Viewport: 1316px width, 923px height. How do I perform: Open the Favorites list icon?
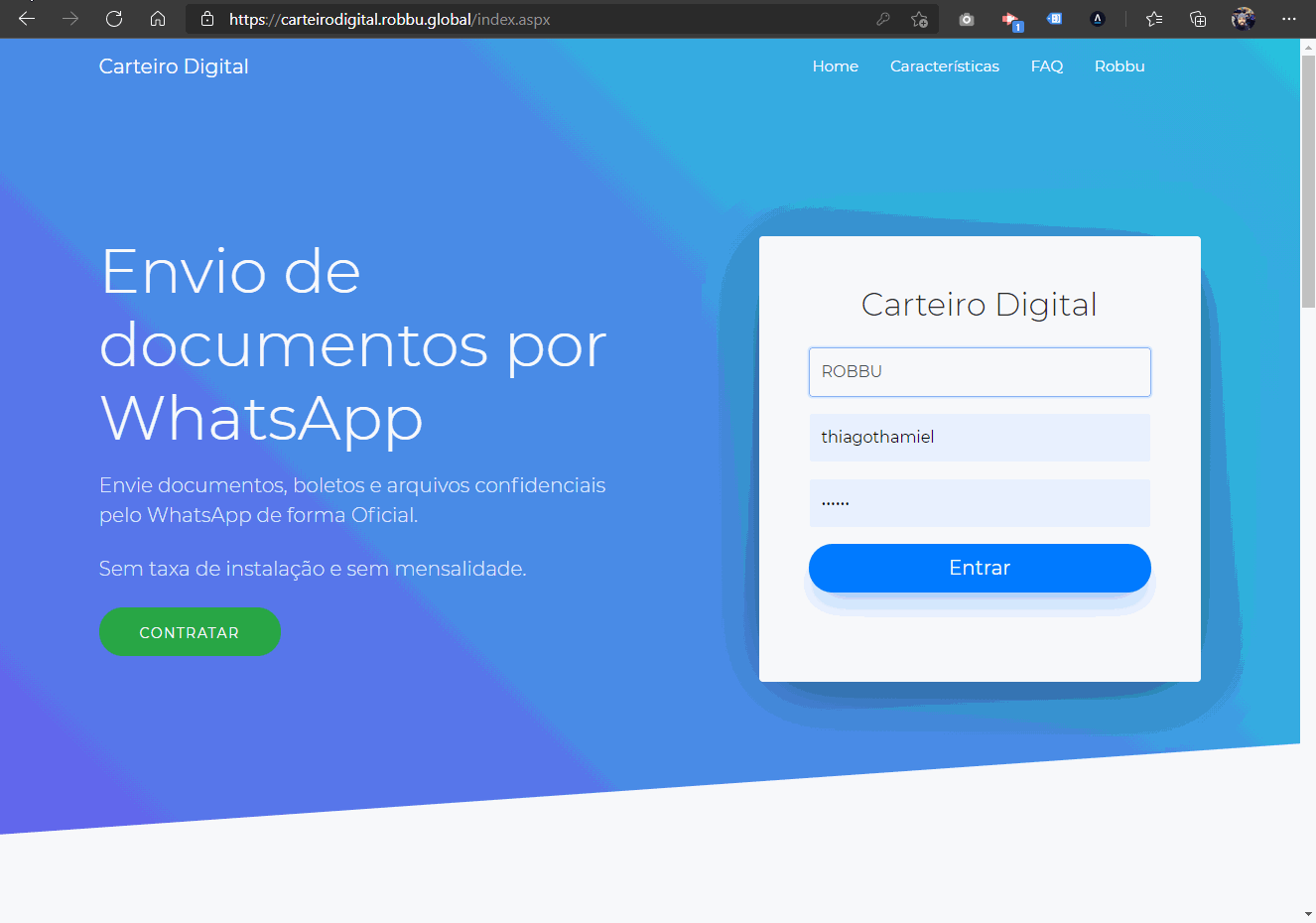coord(1154,19)
